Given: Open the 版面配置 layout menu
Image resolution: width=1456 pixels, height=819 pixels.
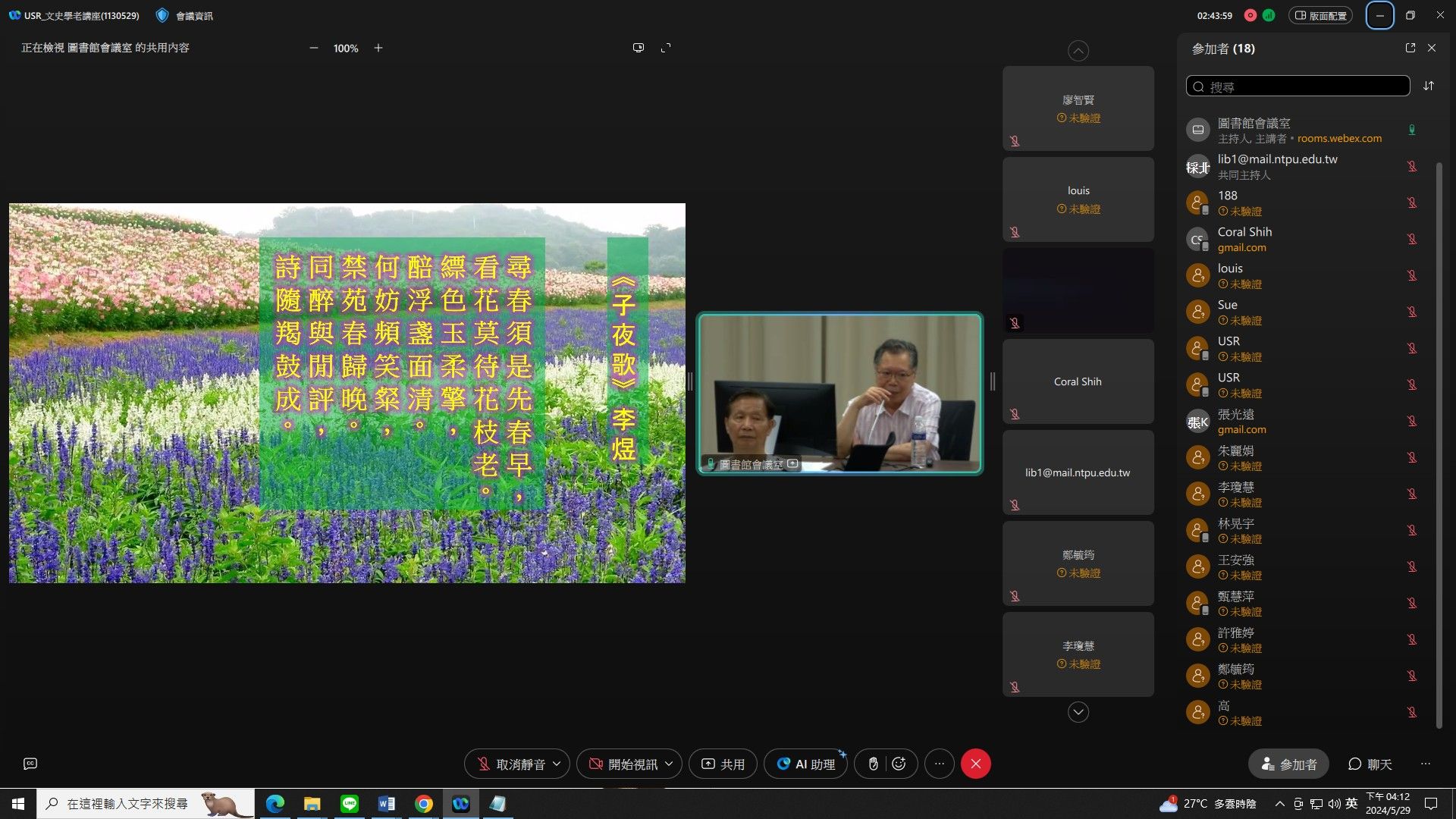Looking at the screenshot, I should pyautogui.click(x=1320, y=15).
